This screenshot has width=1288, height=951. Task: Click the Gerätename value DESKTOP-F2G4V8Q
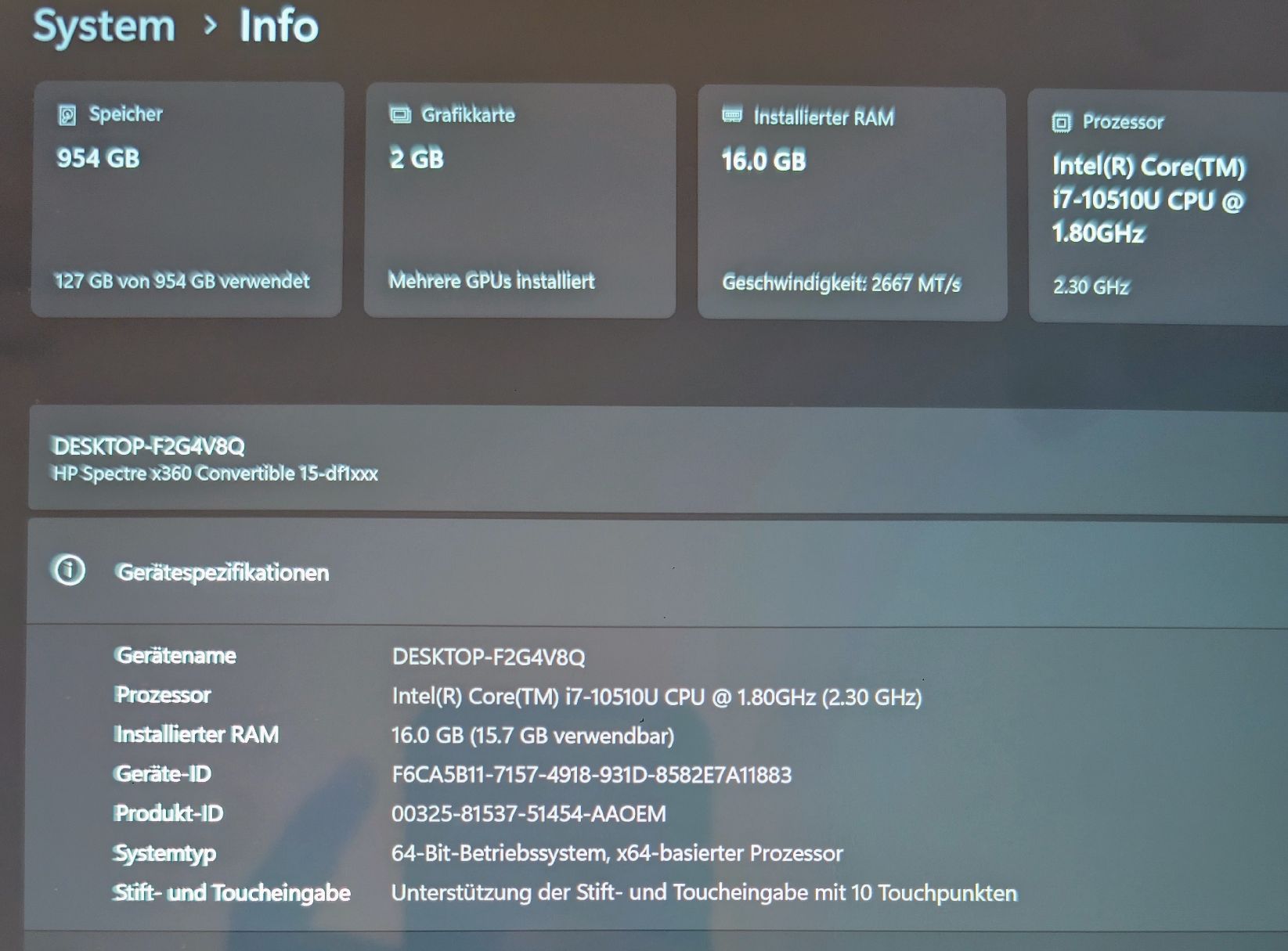[489, 657]
